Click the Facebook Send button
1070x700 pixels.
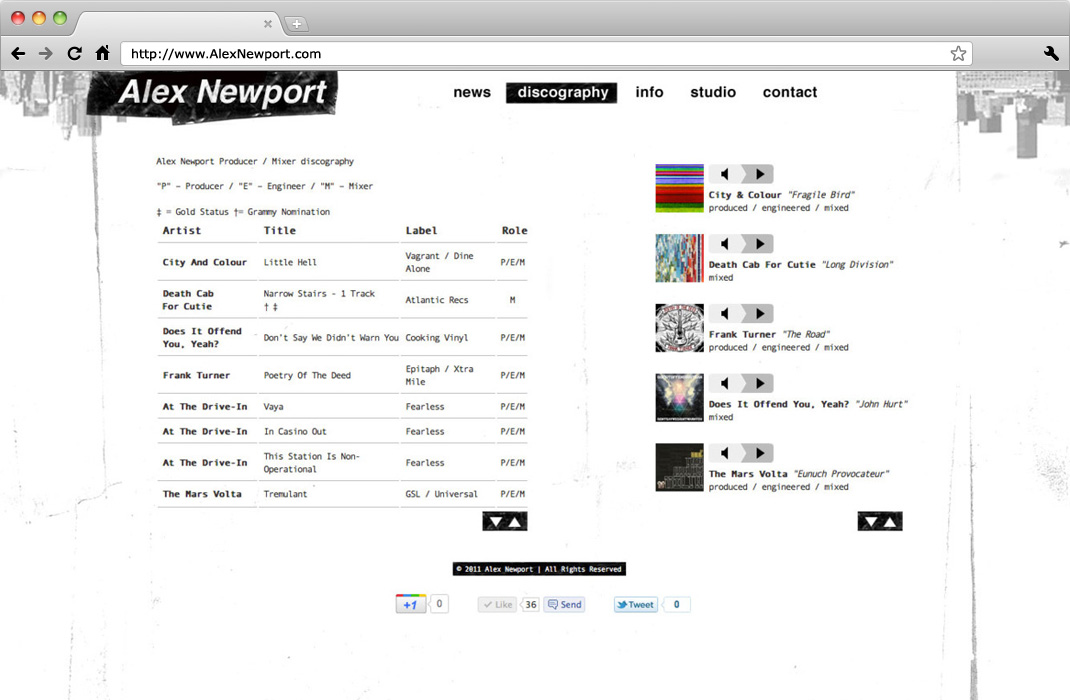(564, 604)
